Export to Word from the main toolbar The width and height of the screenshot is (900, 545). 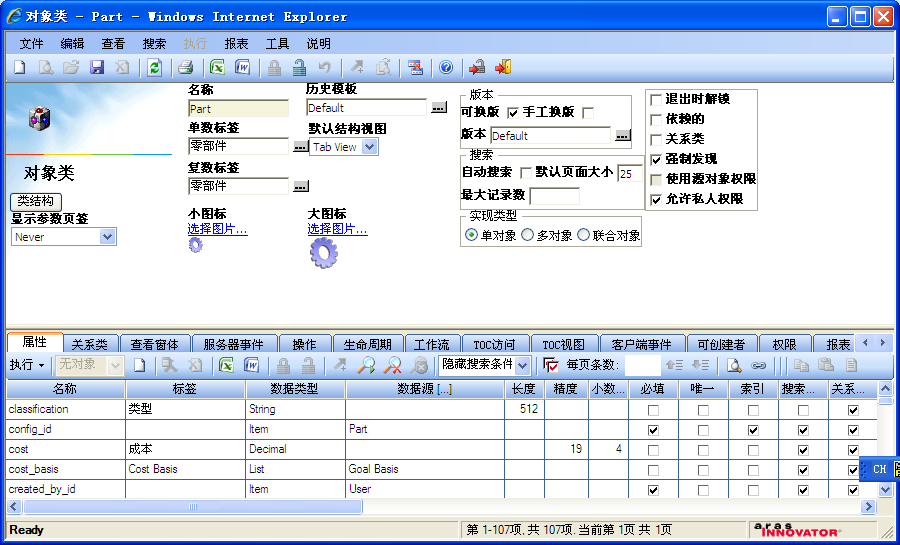(x=243, y=68)
